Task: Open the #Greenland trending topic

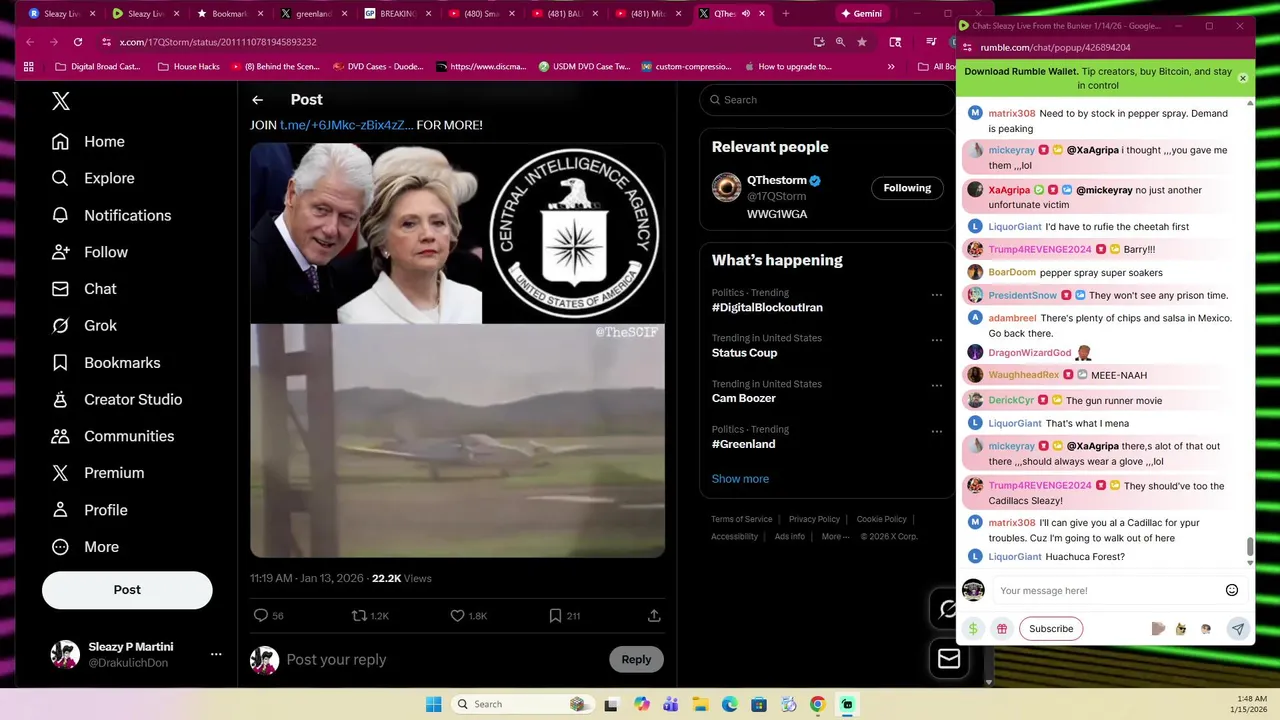Action: point(743,444)
